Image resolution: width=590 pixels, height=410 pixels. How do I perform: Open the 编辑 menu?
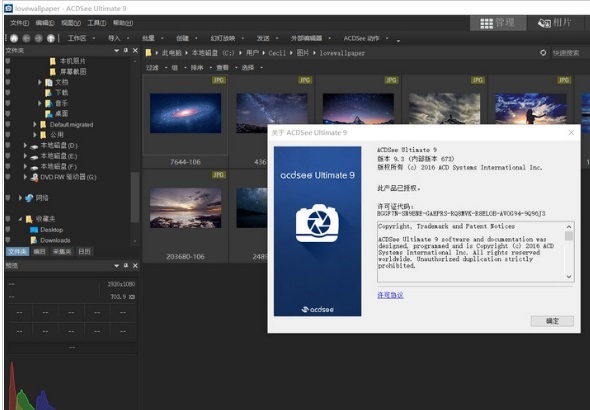pos(45,23)
